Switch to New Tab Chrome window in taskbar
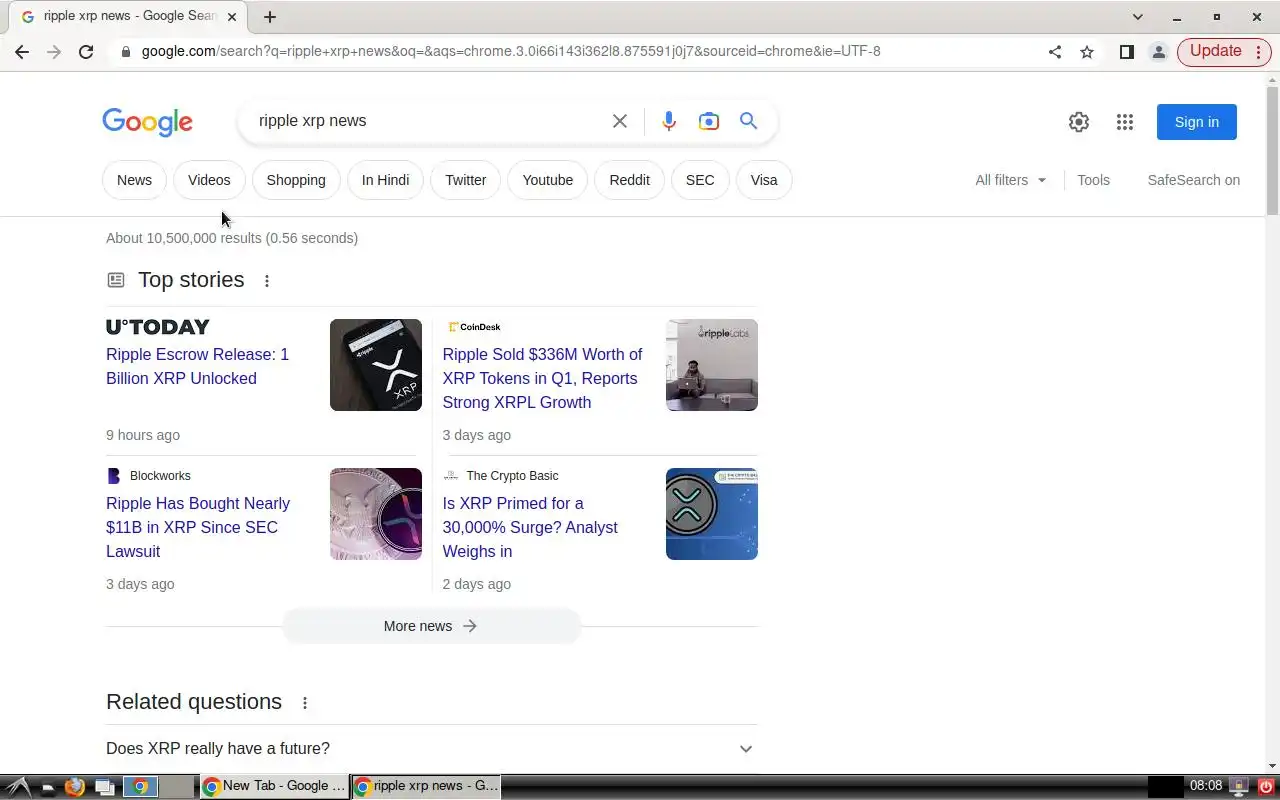1280x800 pixels. point(274,786)
